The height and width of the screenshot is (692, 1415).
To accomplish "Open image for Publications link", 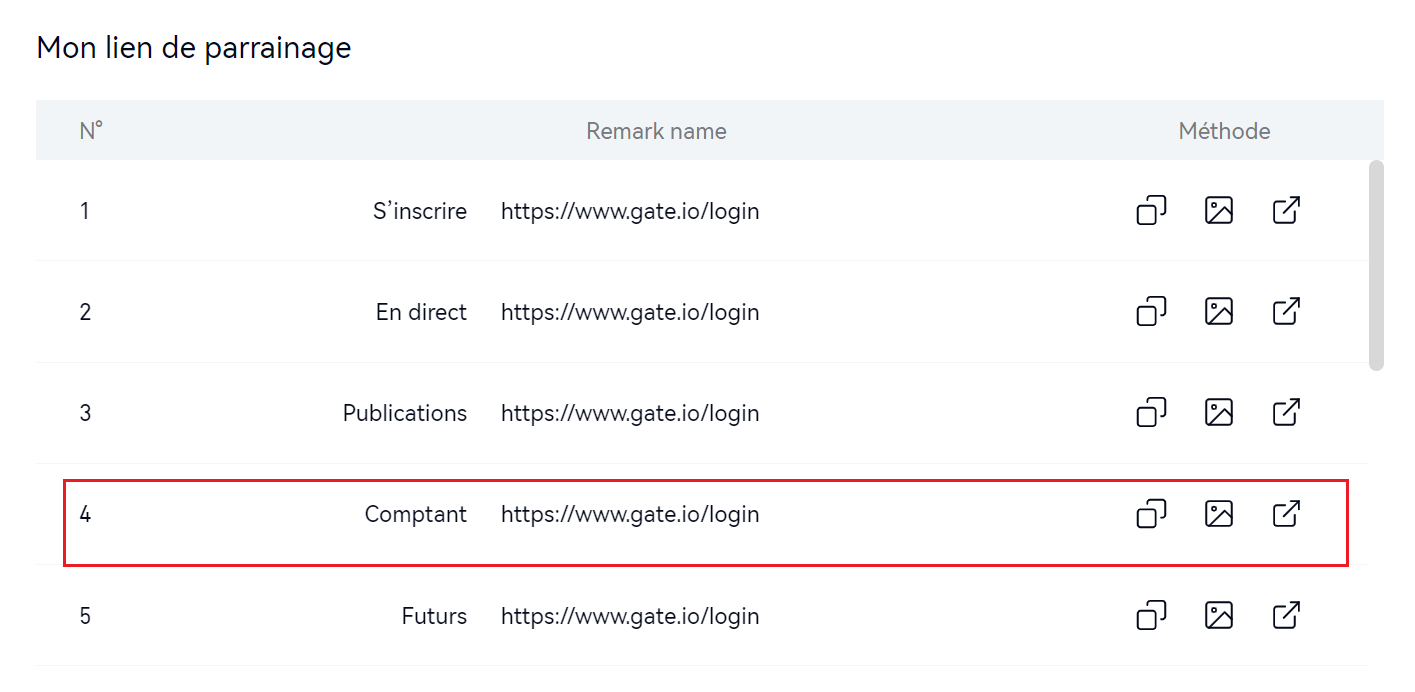I will point(1218,413).
